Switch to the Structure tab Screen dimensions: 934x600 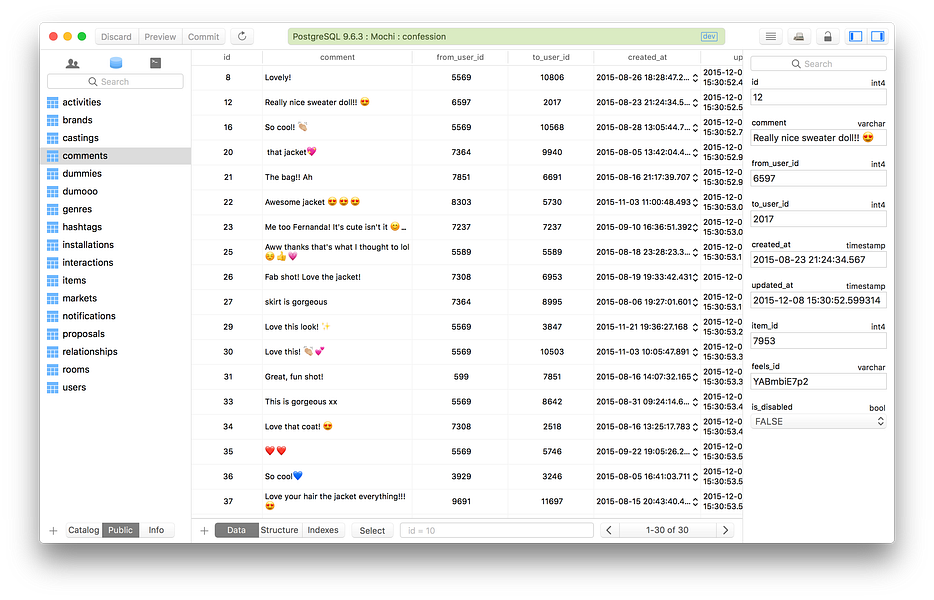279,530
